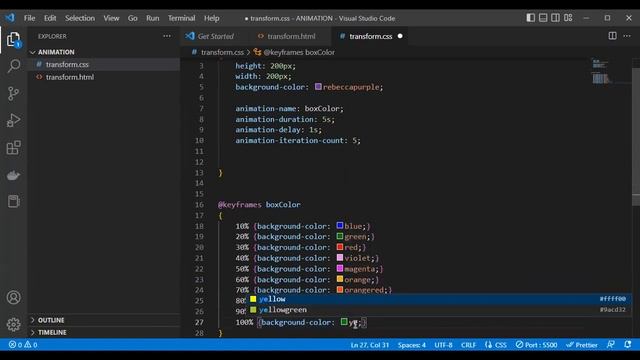Screen dimensions: 640x360
Task: Open the activity bar icon below Docker
Action: coord(13,201)
